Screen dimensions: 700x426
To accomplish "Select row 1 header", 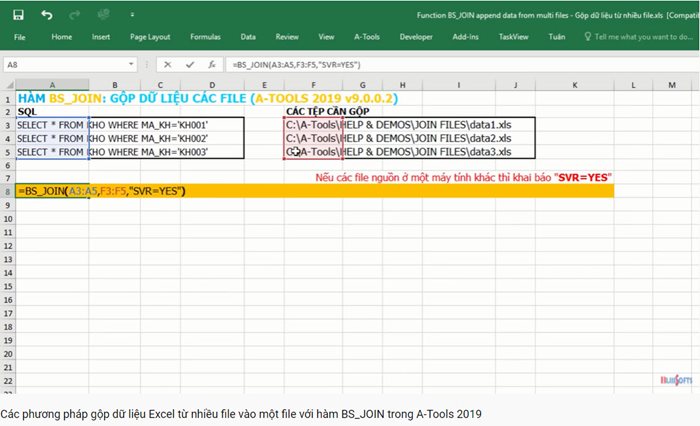I will (8, 98).
